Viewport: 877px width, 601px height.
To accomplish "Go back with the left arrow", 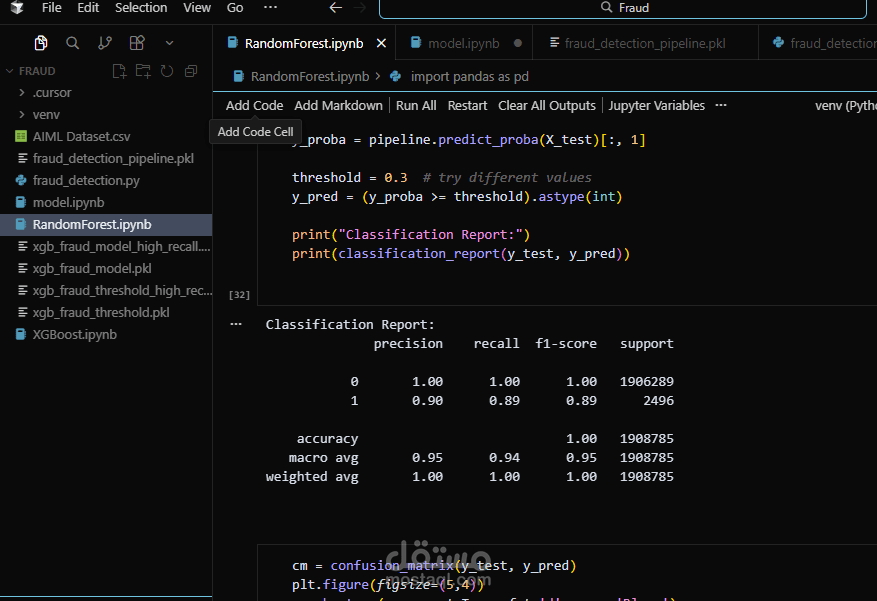I will point(336,8).
